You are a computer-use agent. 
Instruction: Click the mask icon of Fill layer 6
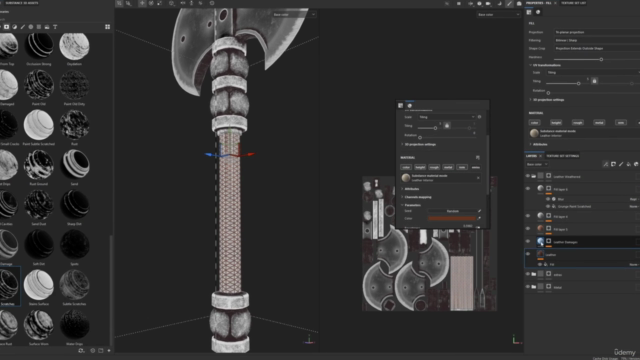[549, 189]
